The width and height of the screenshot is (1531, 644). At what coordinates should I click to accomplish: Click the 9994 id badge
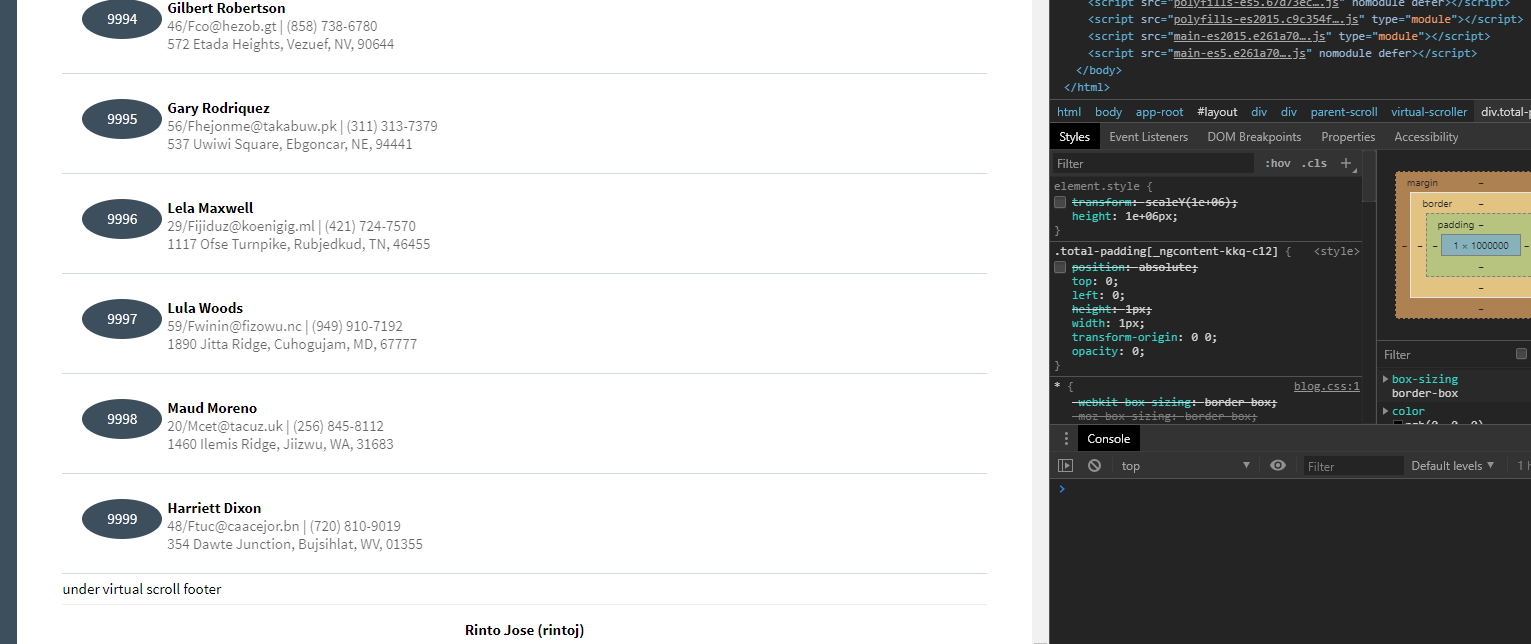122,19
